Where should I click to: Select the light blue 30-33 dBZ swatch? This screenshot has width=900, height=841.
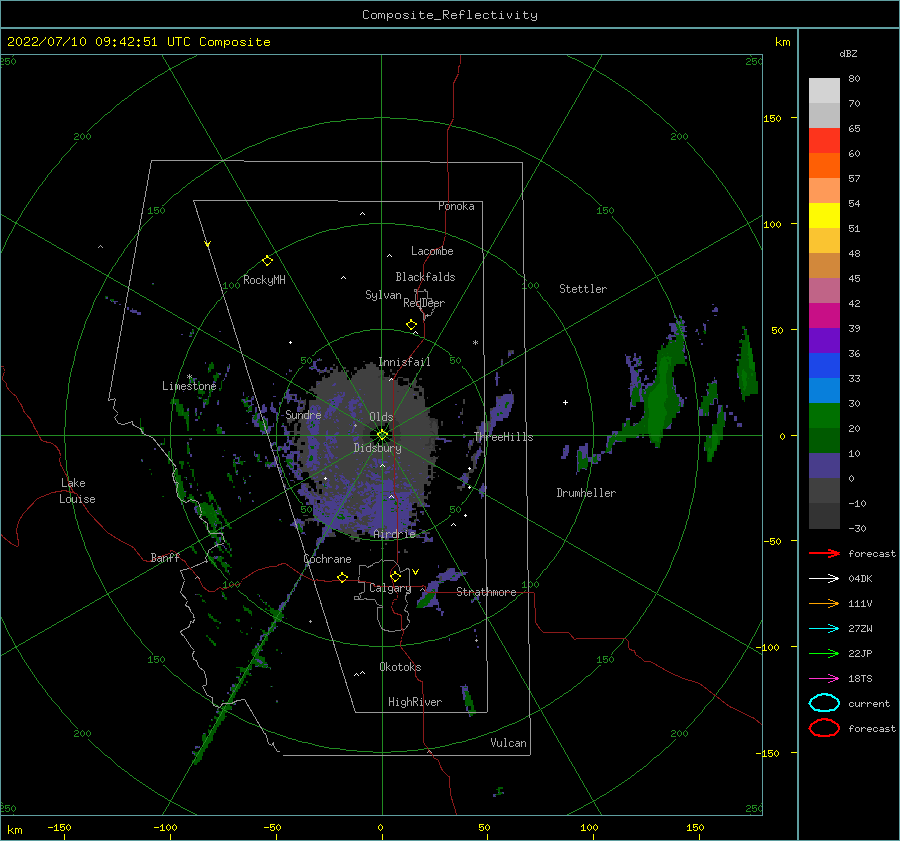(824, 390)
